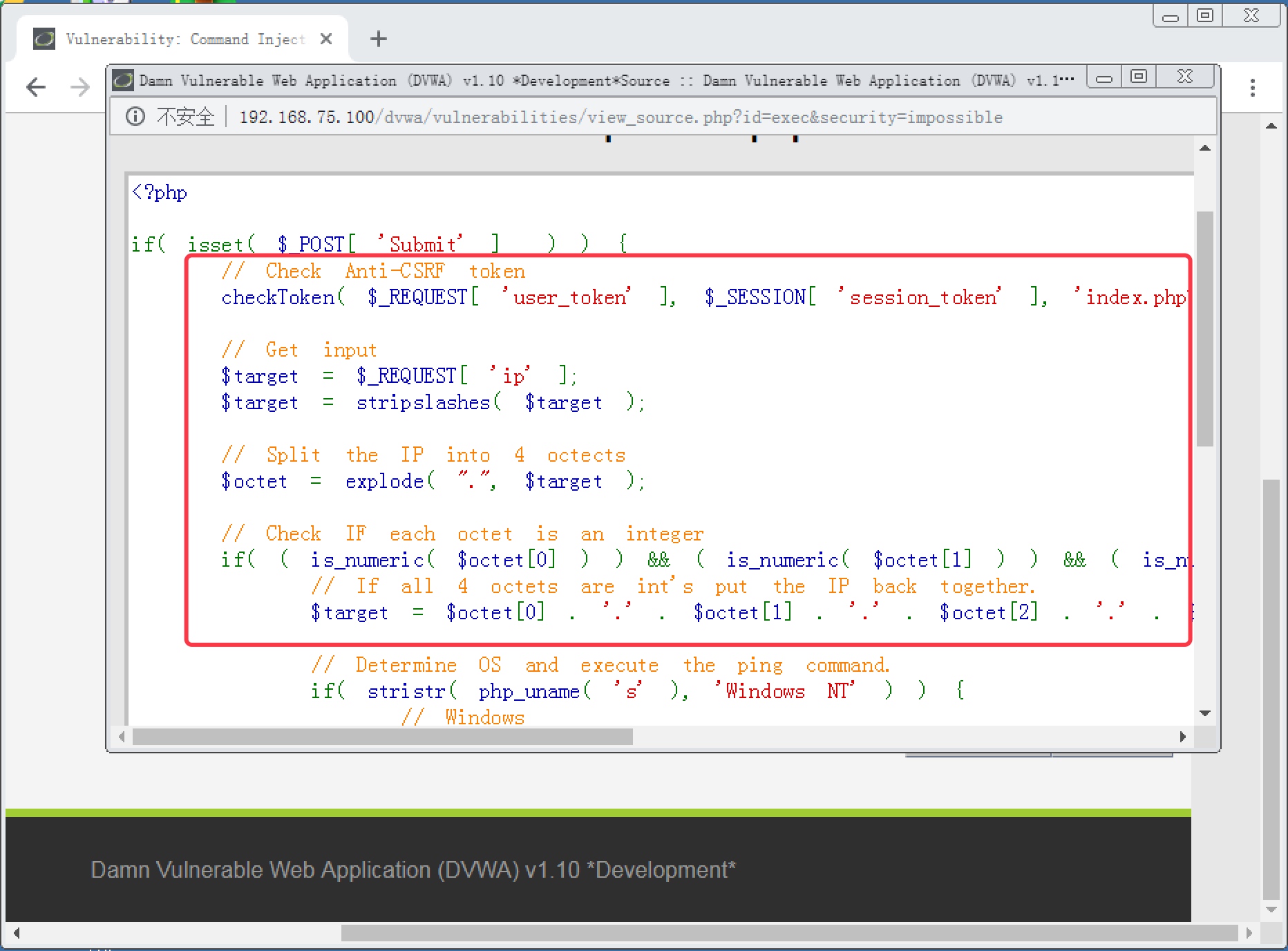Click popup vertical scrollbar down arrow

pyautogui.click(x=1205, y=713)
